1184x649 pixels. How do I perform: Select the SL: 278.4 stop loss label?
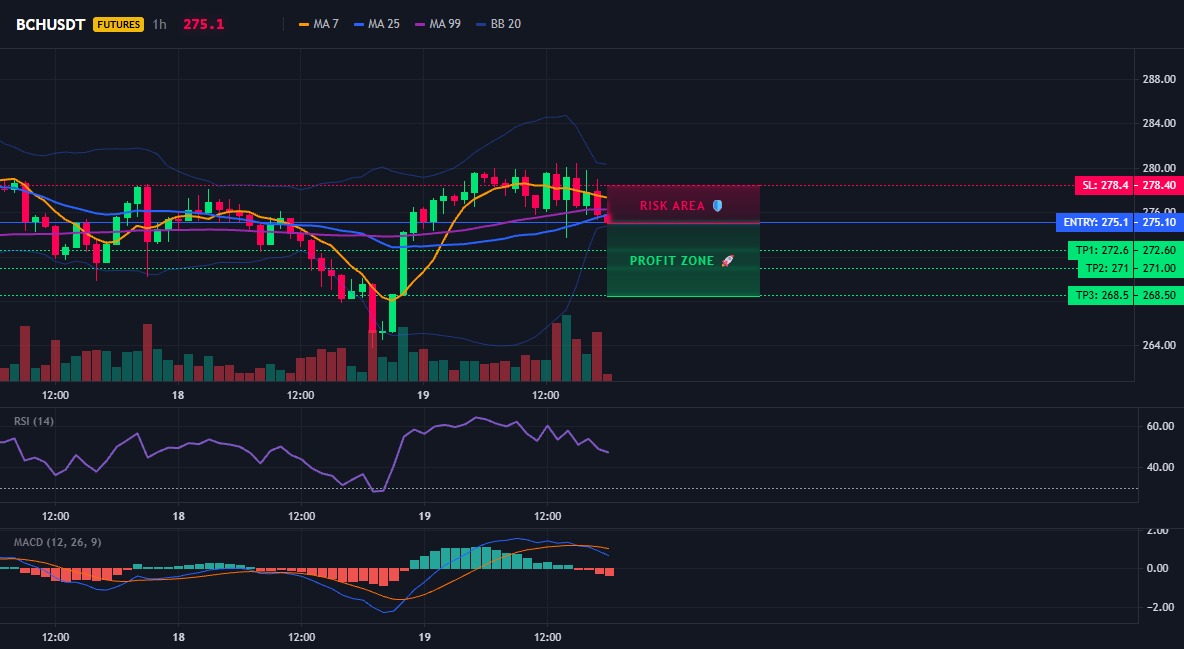pos(1103,185)
